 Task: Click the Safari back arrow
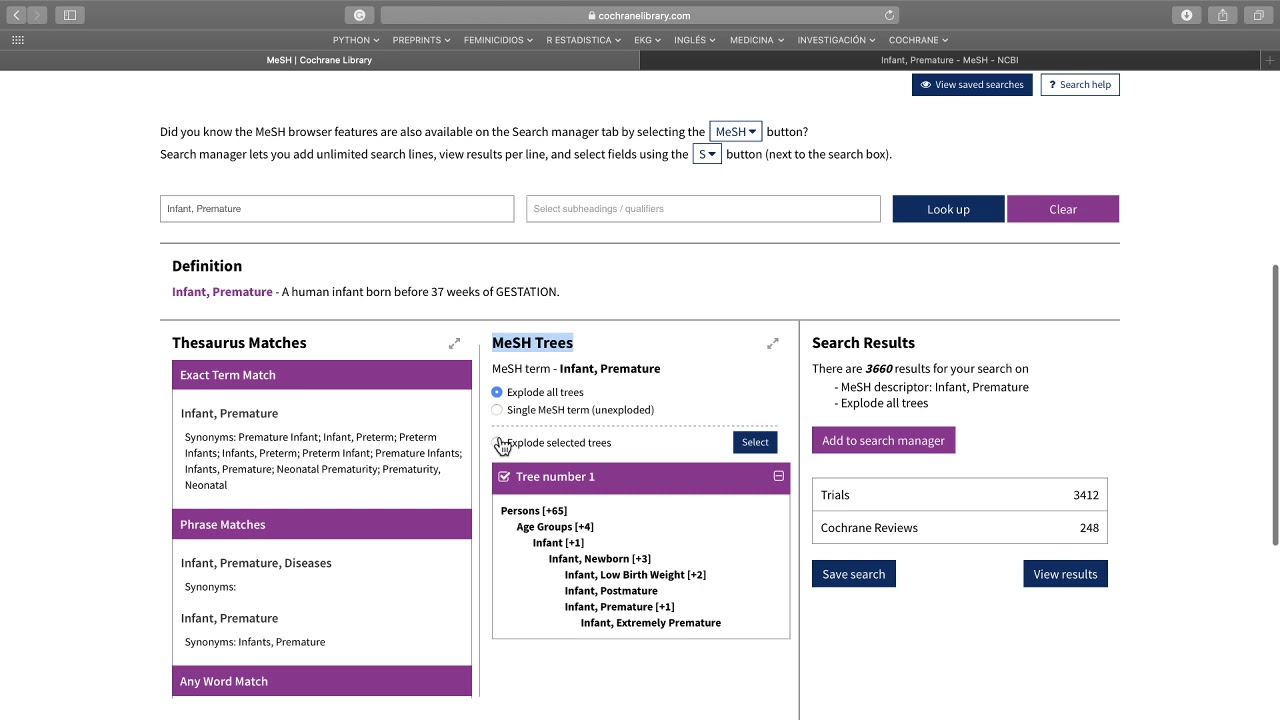click(16, 15)
